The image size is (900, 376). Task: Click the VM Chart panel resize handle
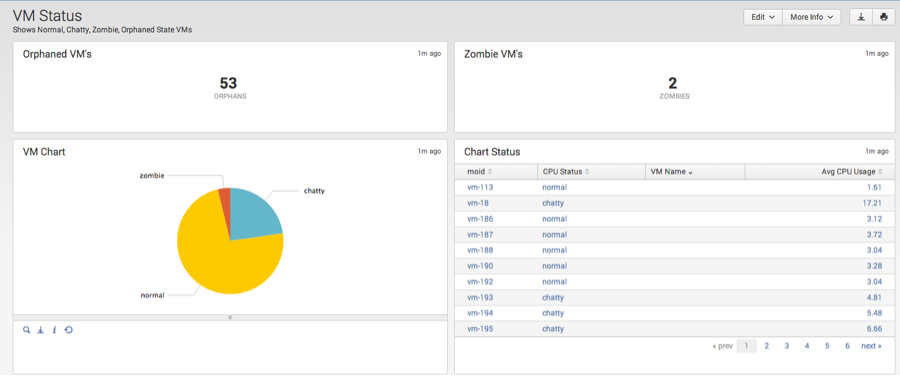(x=230, y=317)
